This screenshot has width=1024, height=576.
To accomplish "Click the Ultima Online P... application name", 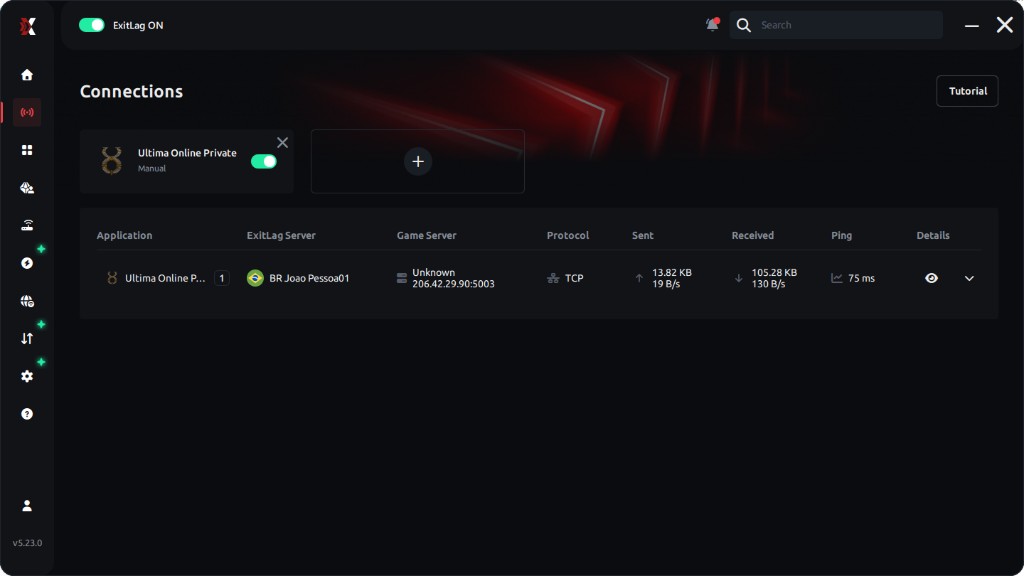I will 165,278.
